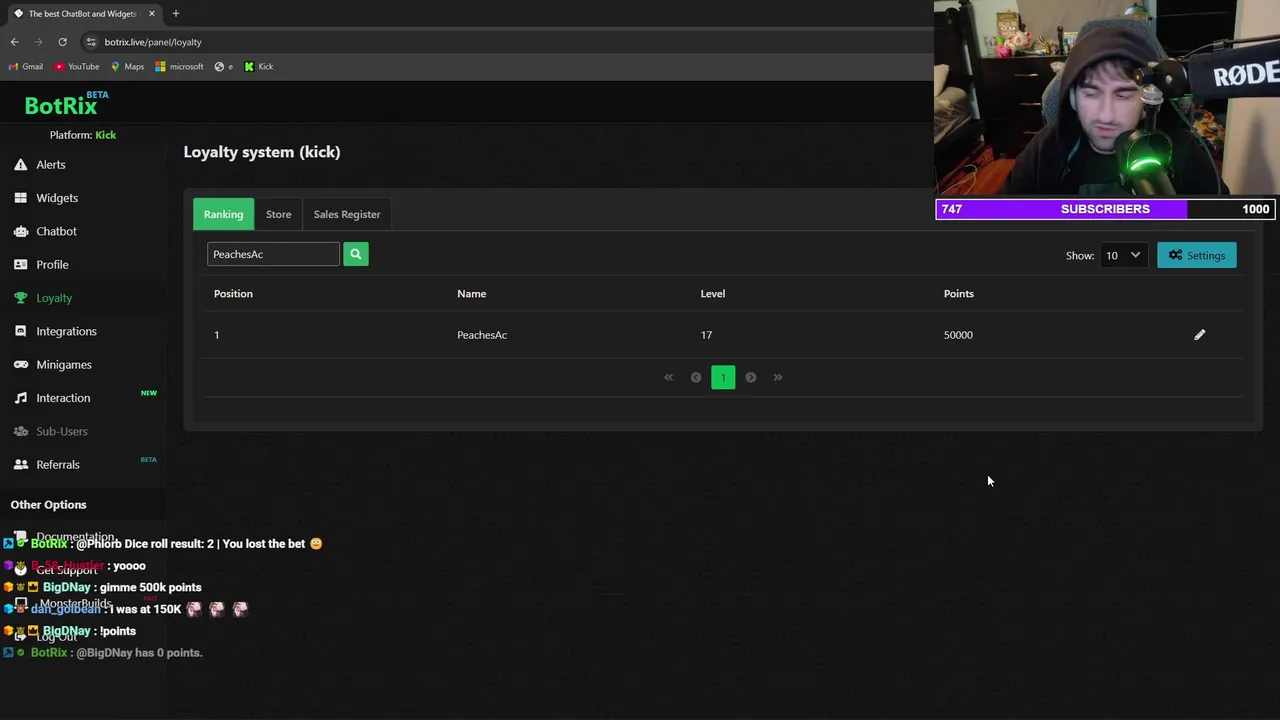Click the Kick platform link
Screen dimensions: 1280x720
tap(106, 135)
